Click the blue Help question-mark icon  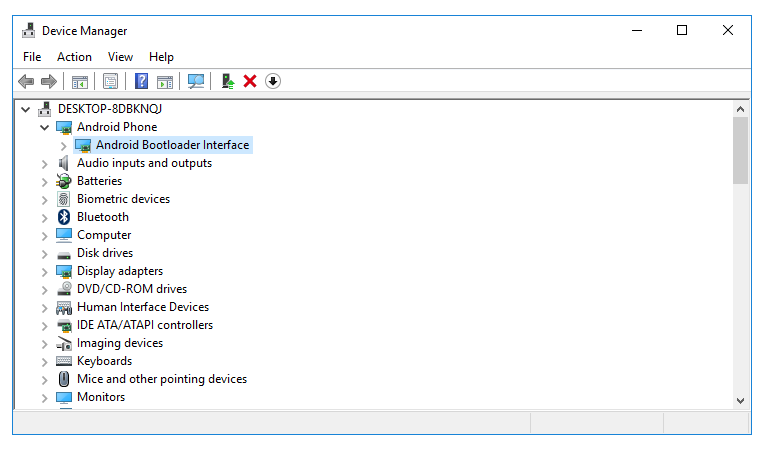(141, 81)
